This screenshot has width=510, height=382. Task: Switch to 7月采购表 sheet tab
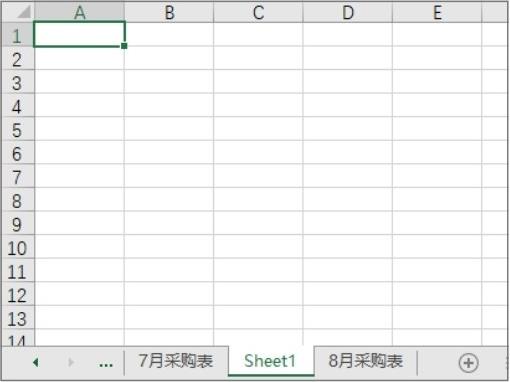click(x=176, y=361)
